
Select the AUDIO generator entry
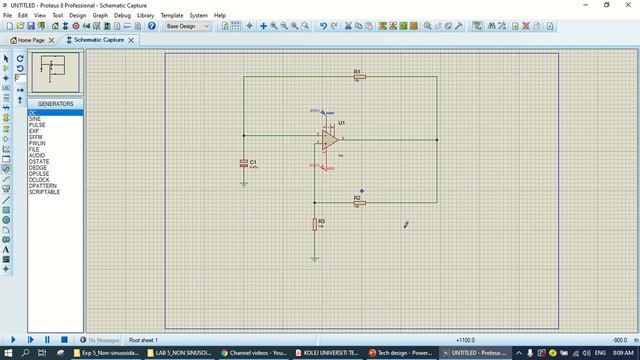56,156
